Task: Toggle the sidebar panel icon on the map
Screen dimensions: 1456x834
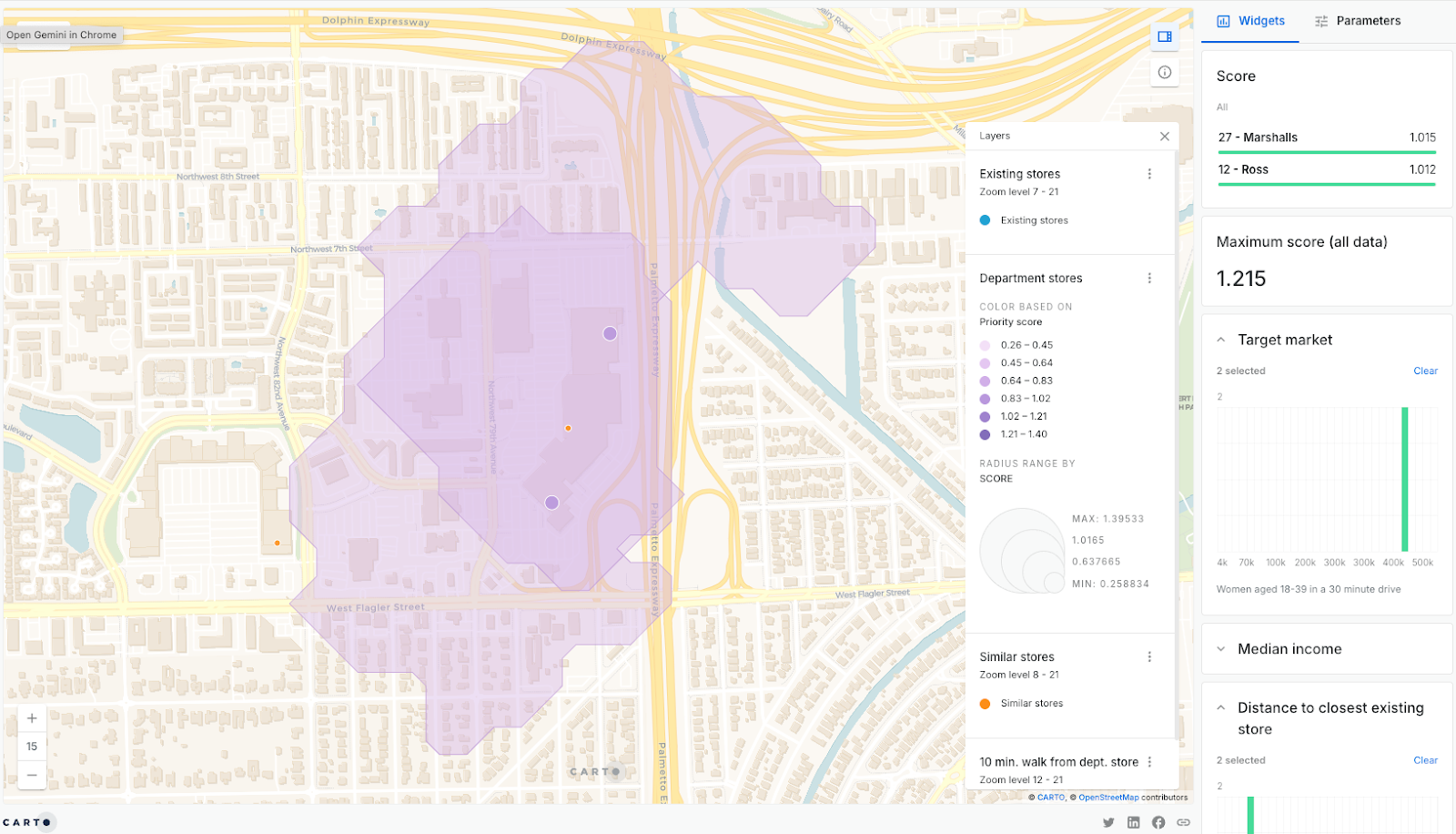Action: pos(1165,36)
